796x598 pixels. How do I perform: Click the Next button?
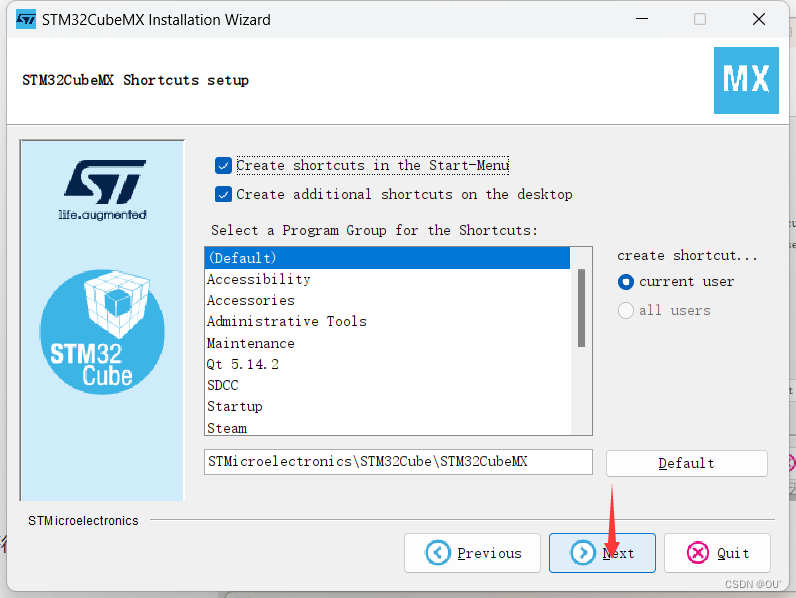click(602, 553)
